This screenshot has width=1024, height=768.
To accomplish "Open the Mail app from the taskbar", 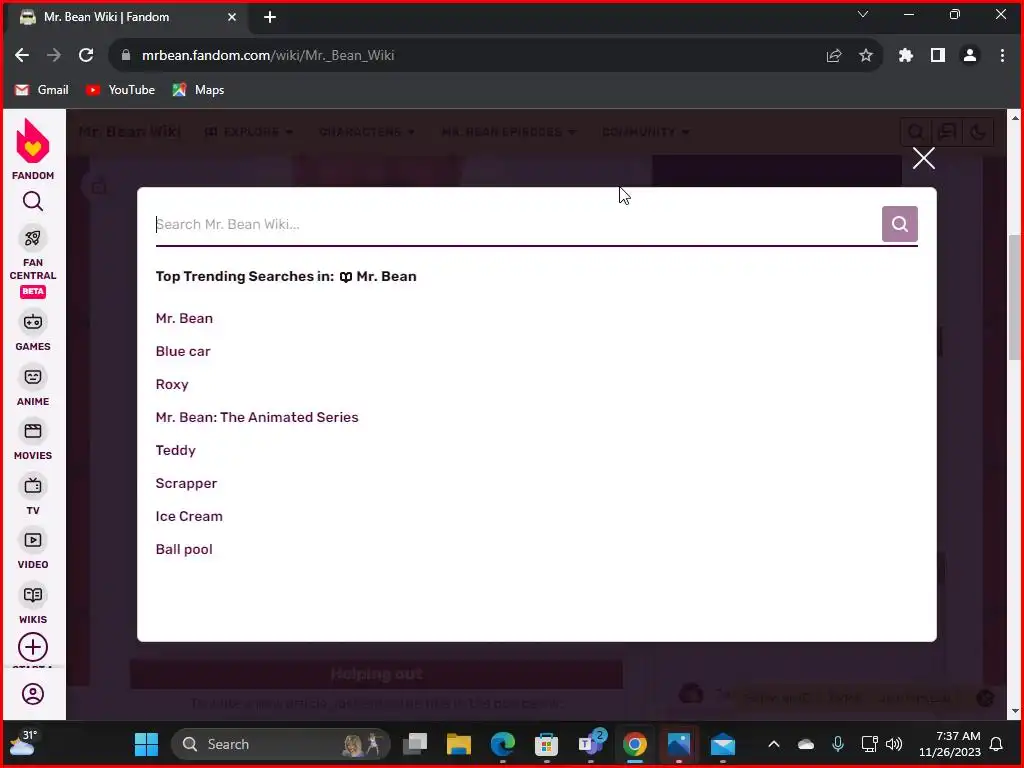I will click(723, 744).
